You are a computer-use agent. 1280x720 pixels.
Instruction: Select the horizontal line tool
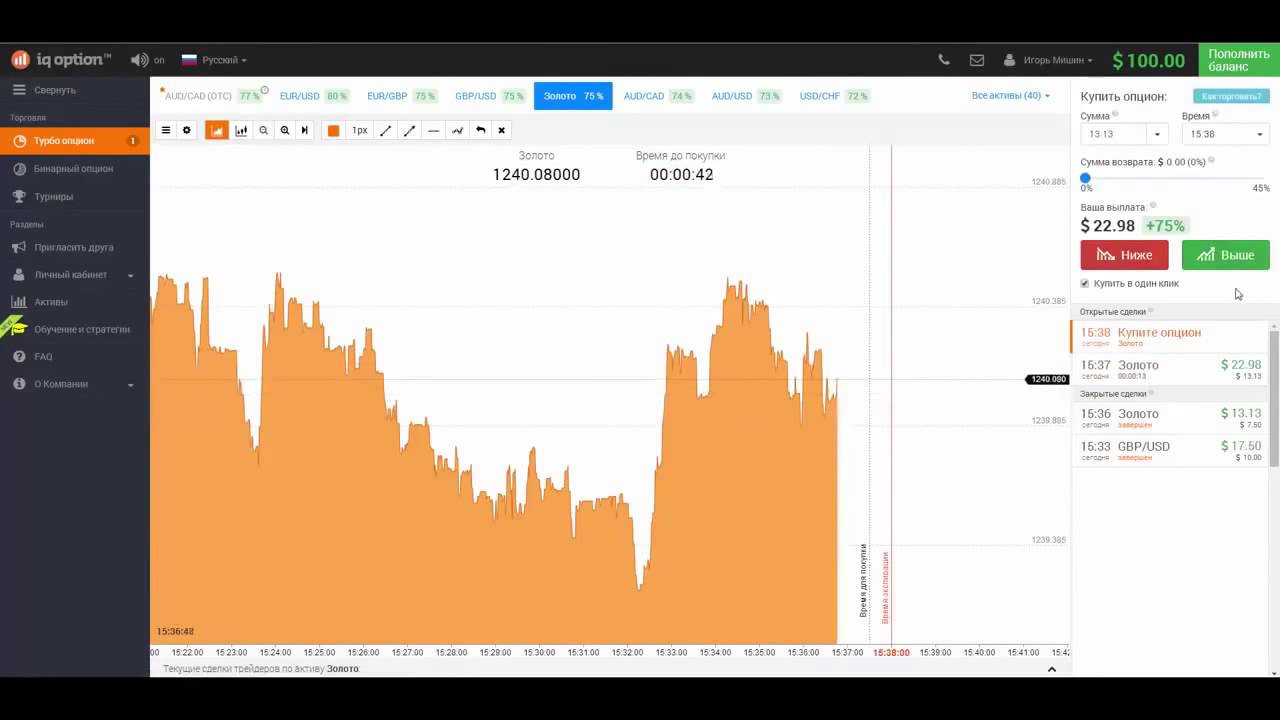click(433, 130)
